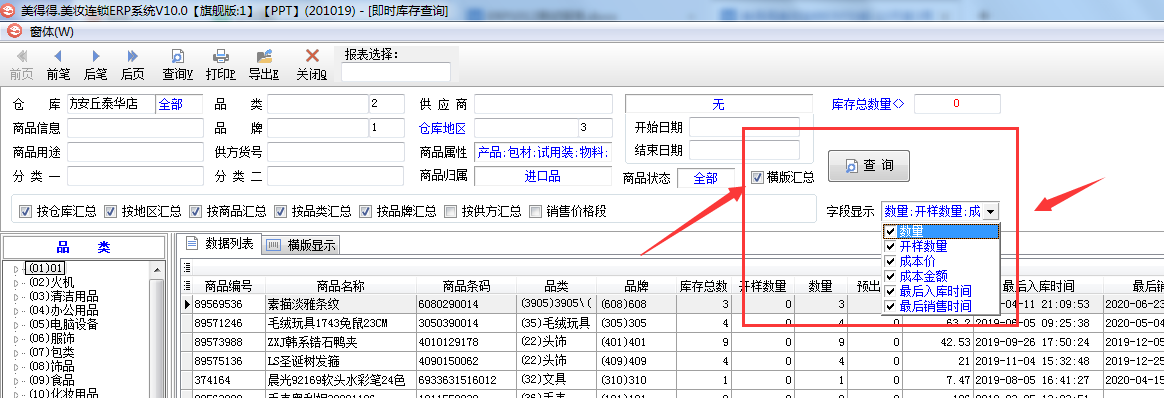Expand the (04)办公用品 tree node
This screenshot has width=1164, height=398.
(17, 310)
